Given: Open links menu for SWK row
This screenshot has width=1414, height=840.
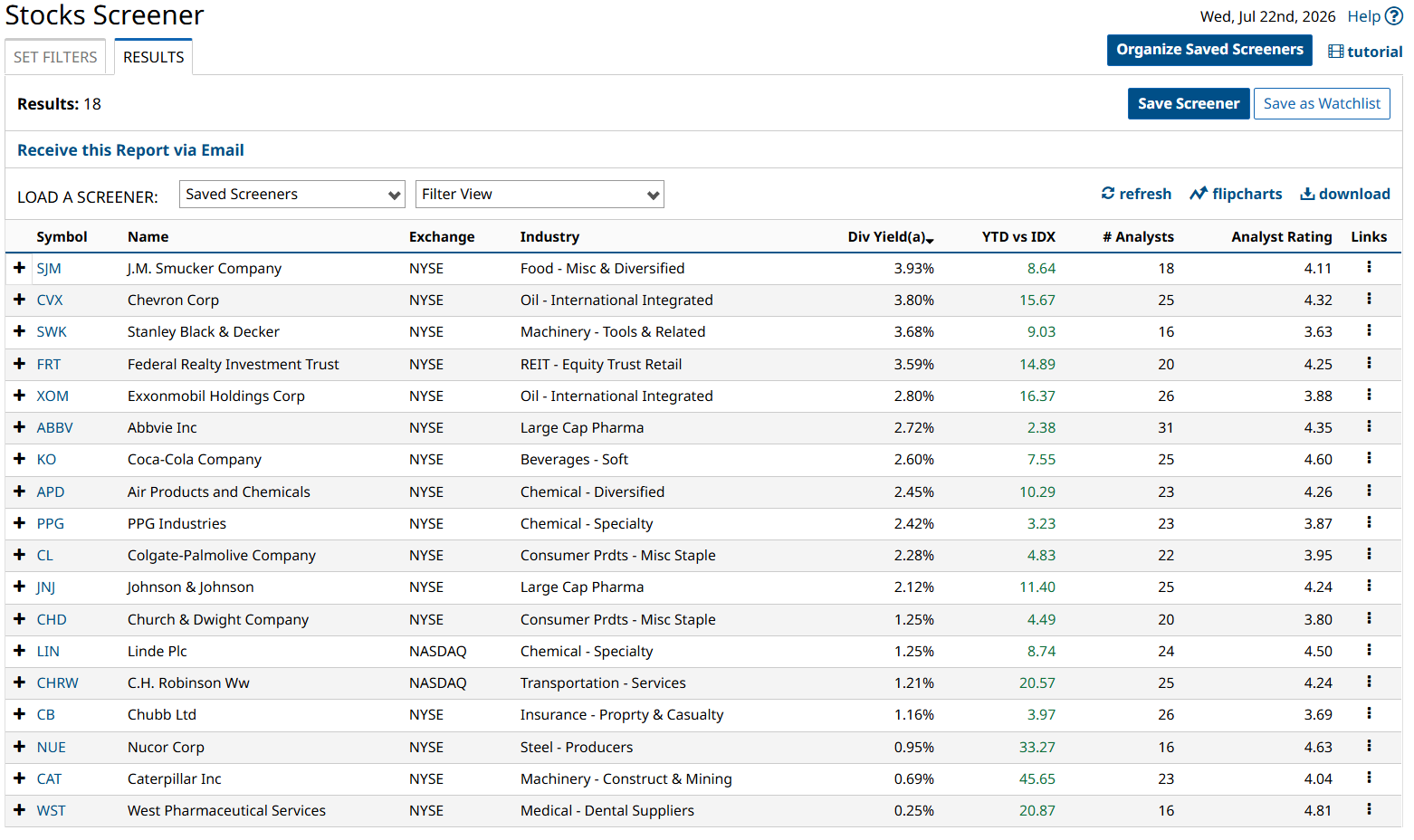Looking at the screenshot, I should point(1369,330).
